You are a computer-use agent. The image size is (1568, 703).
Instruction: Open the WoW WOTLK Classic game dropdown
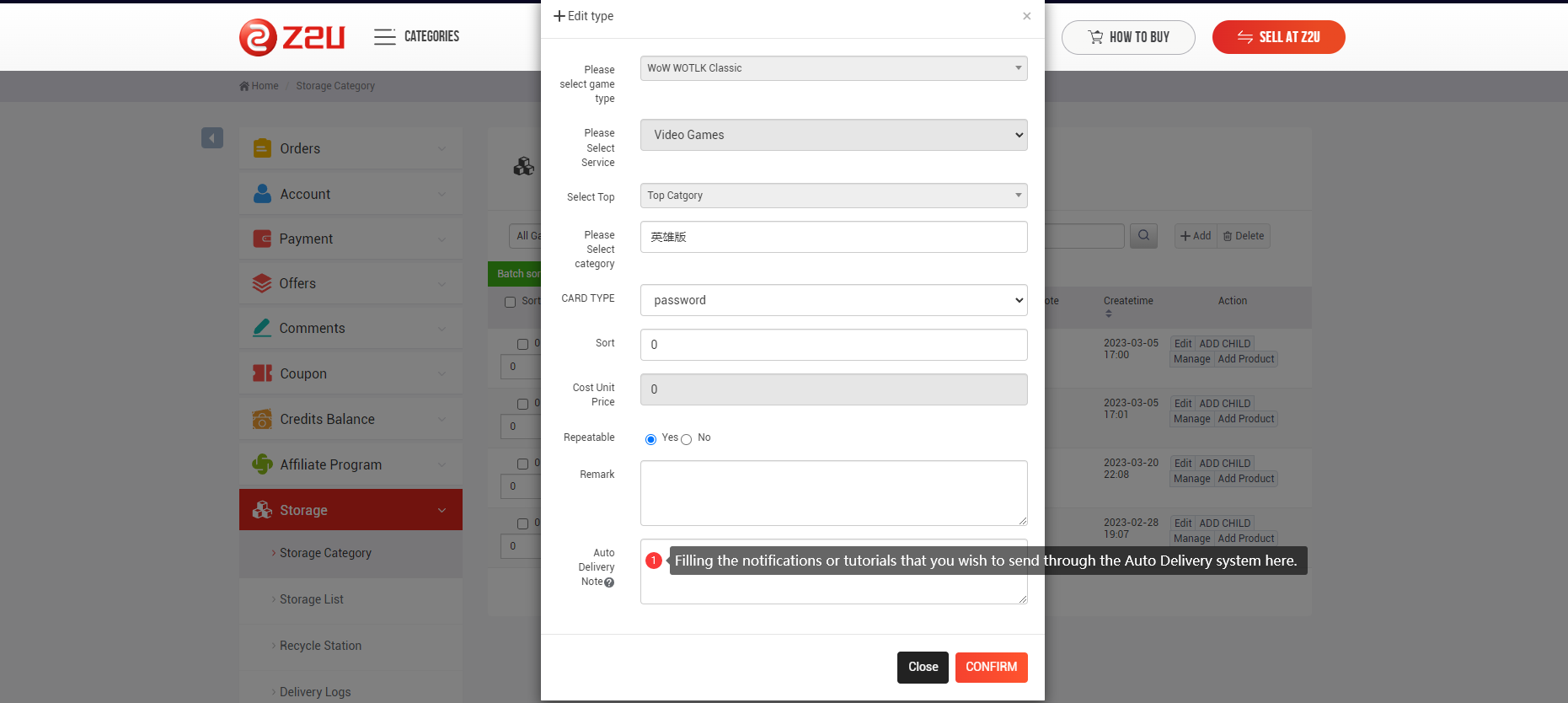point(833,68)
